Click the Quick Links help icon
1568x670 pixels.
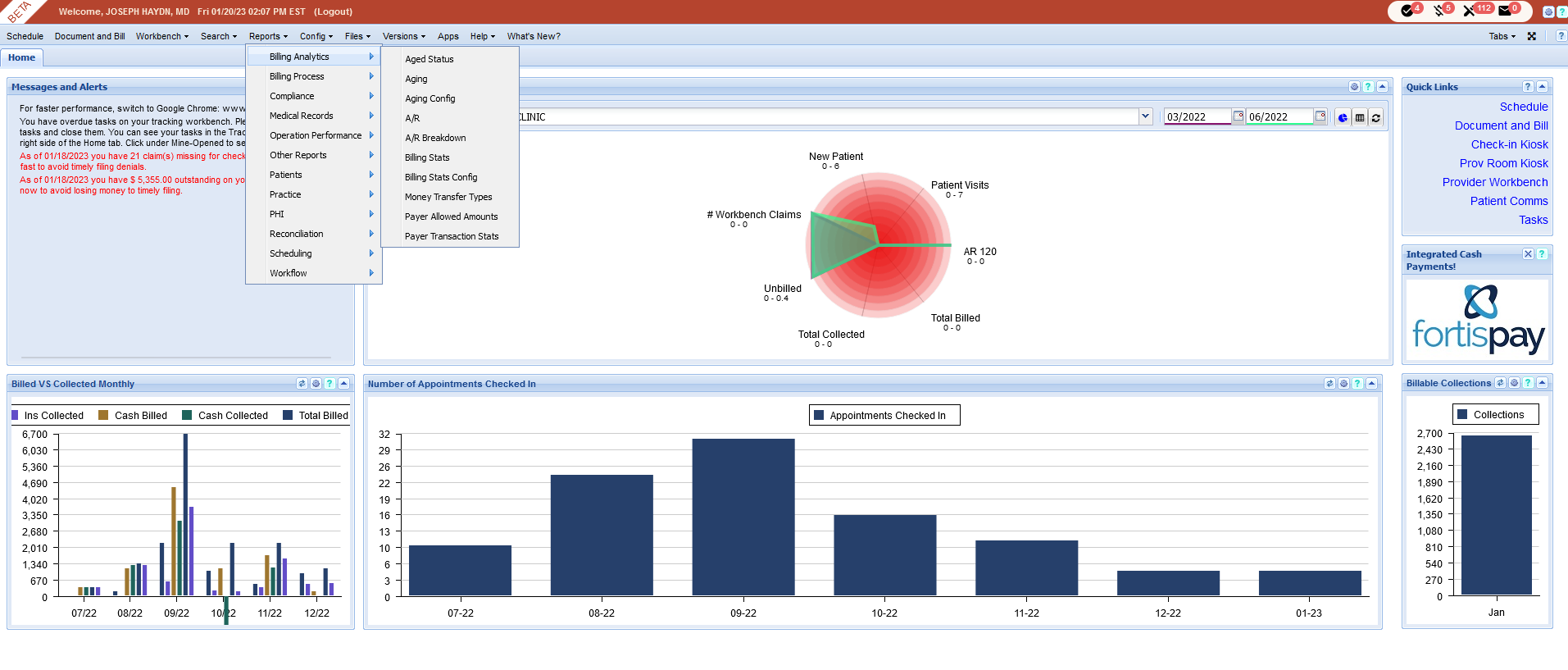1528,87
